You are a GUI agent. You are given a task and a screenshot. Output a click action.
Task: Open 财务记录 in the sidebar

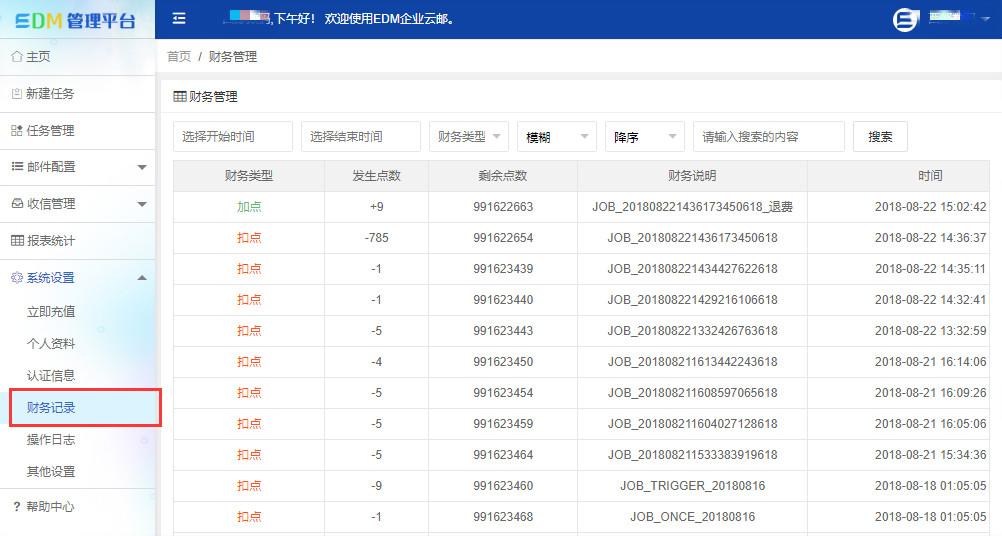(x=51, y=408)
